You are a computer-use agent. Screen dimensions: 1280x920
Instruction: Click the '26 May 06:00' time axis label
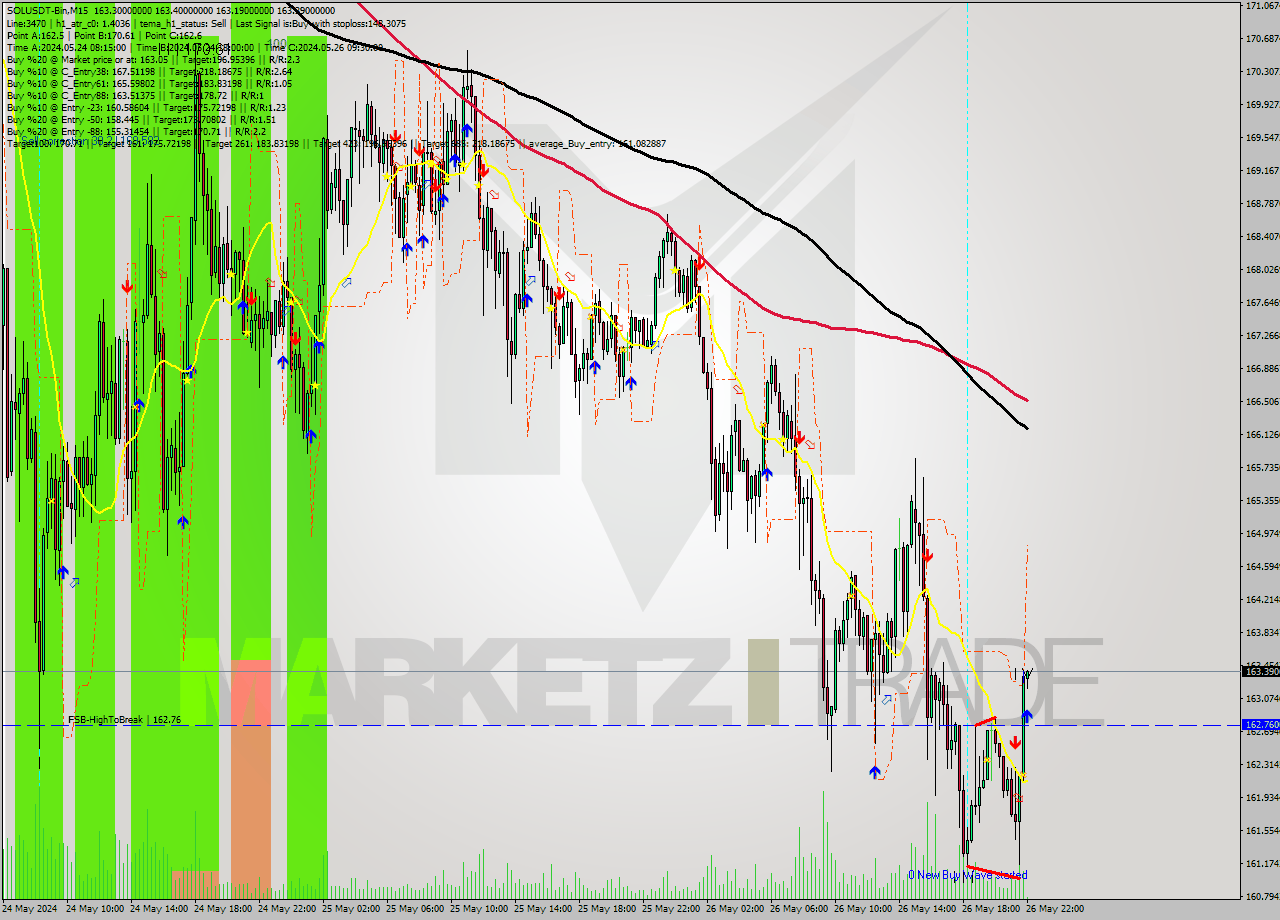point(801,910)
